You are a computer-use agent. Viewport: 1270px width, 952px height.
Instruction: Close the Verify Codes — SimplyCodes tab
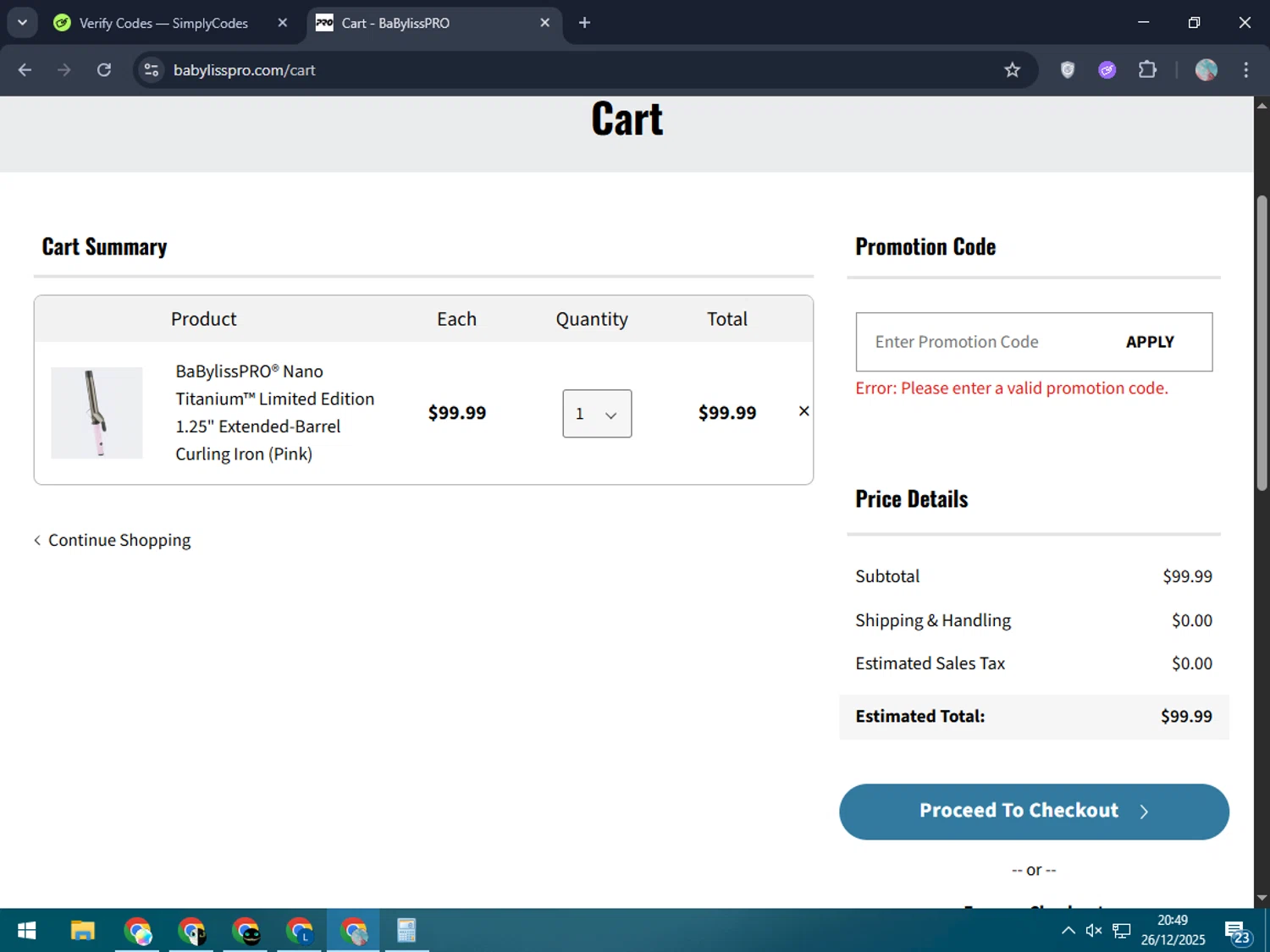[x=283, y=23]
